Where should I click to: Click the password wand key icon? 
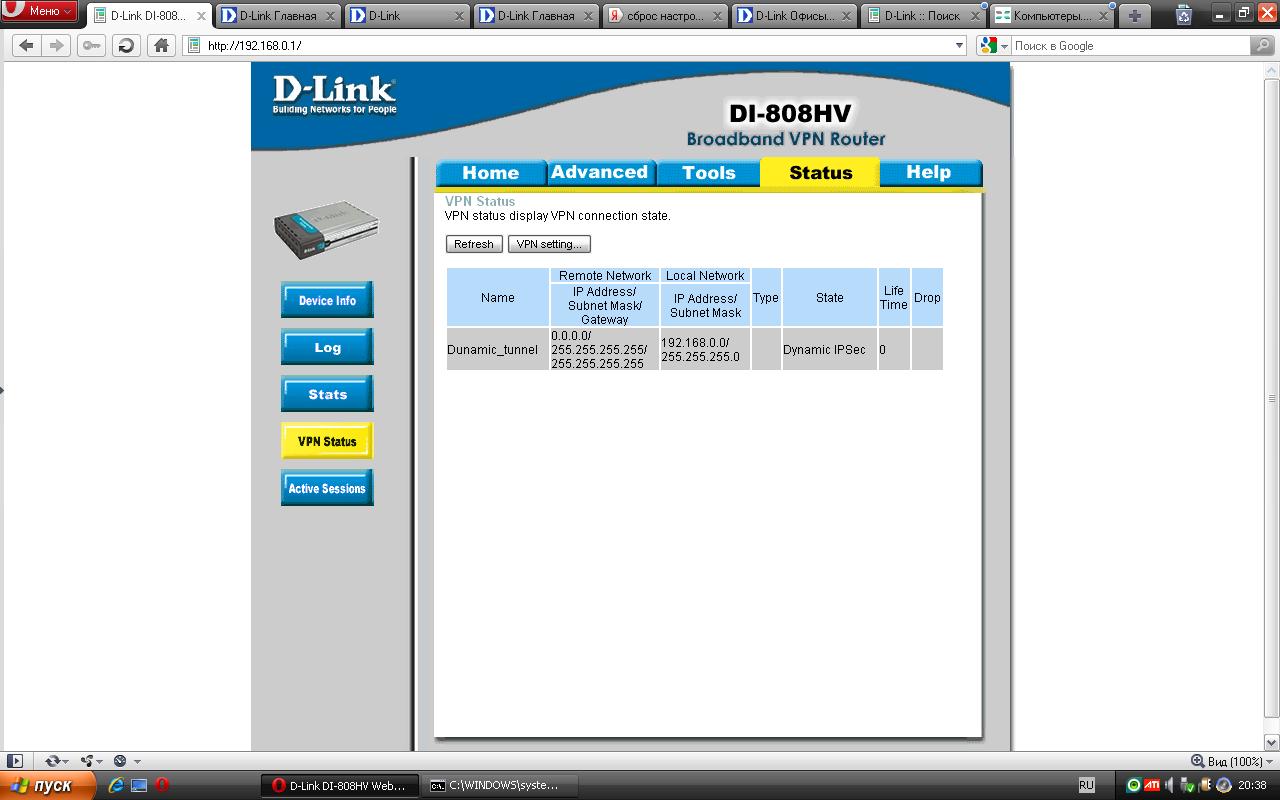91,45
